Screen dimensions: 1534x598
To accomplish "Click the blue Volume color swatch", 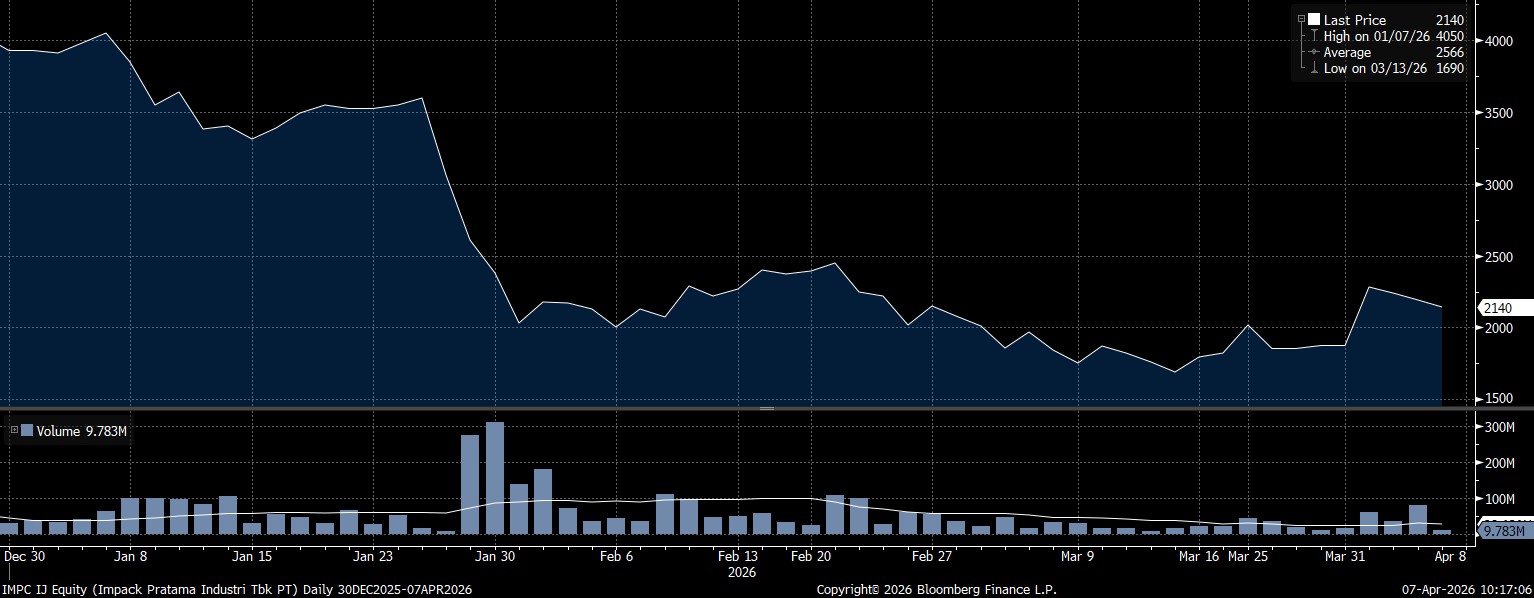I will pyautogui.click(x=27, y=431).
